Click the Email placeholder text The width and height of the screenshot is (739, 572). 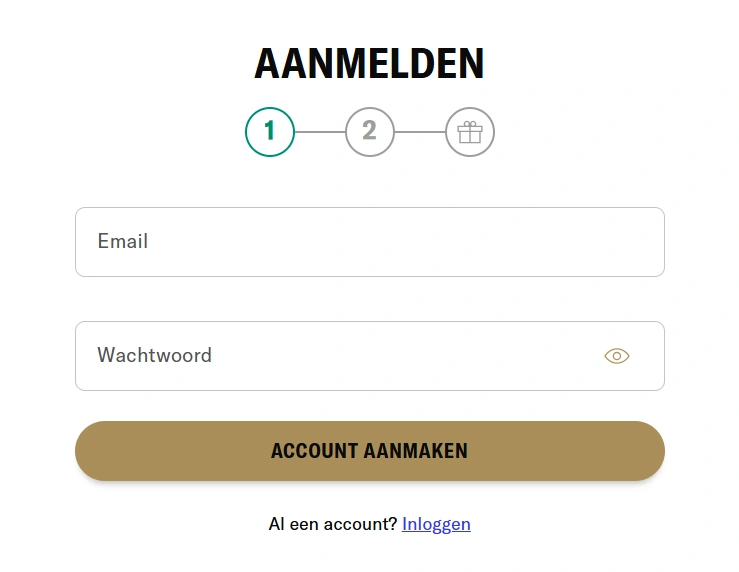click(x=123, y=242)
